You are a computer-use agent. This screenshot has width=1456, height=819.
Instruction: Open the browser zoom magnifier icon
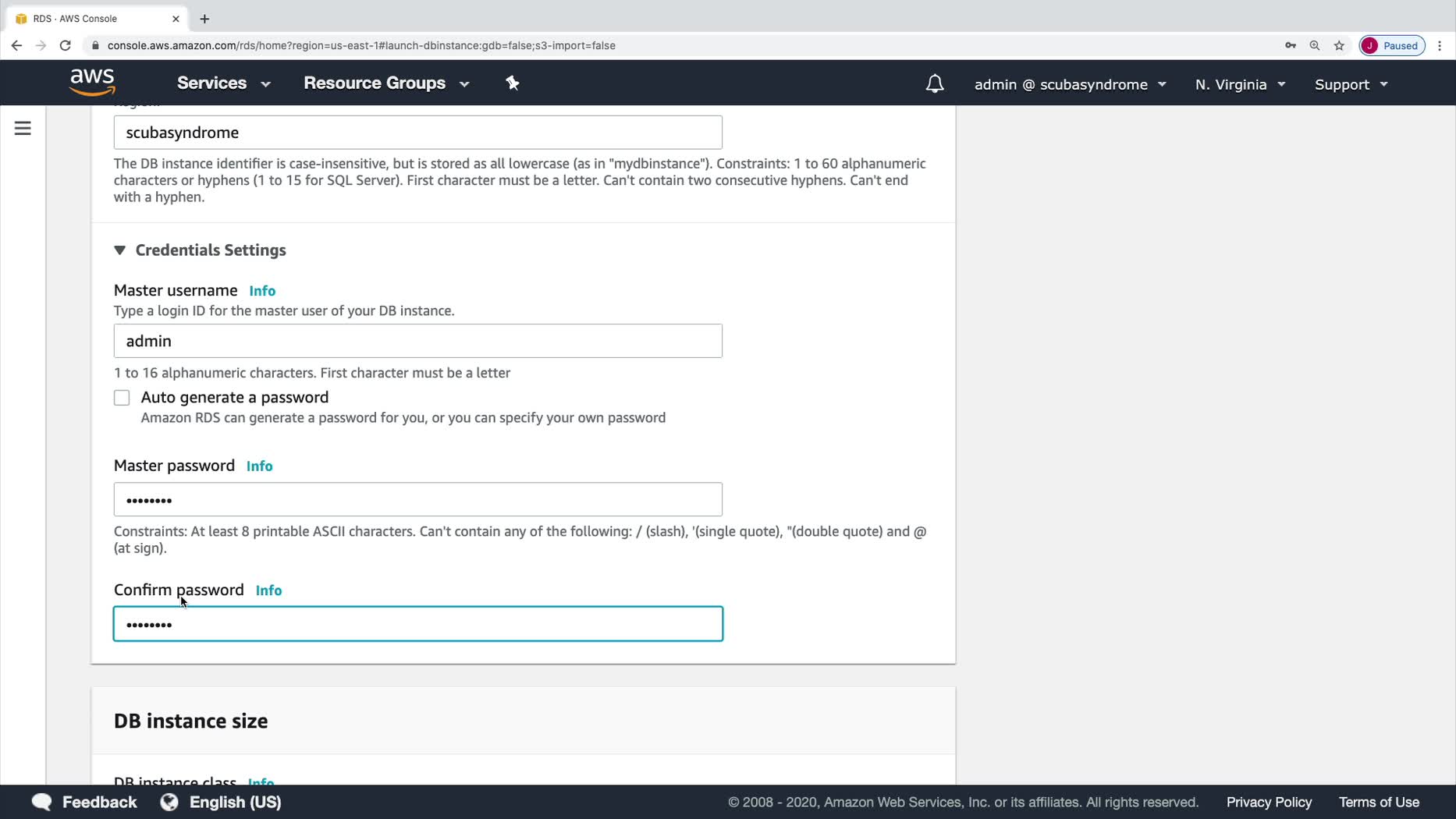point(1315,45)
